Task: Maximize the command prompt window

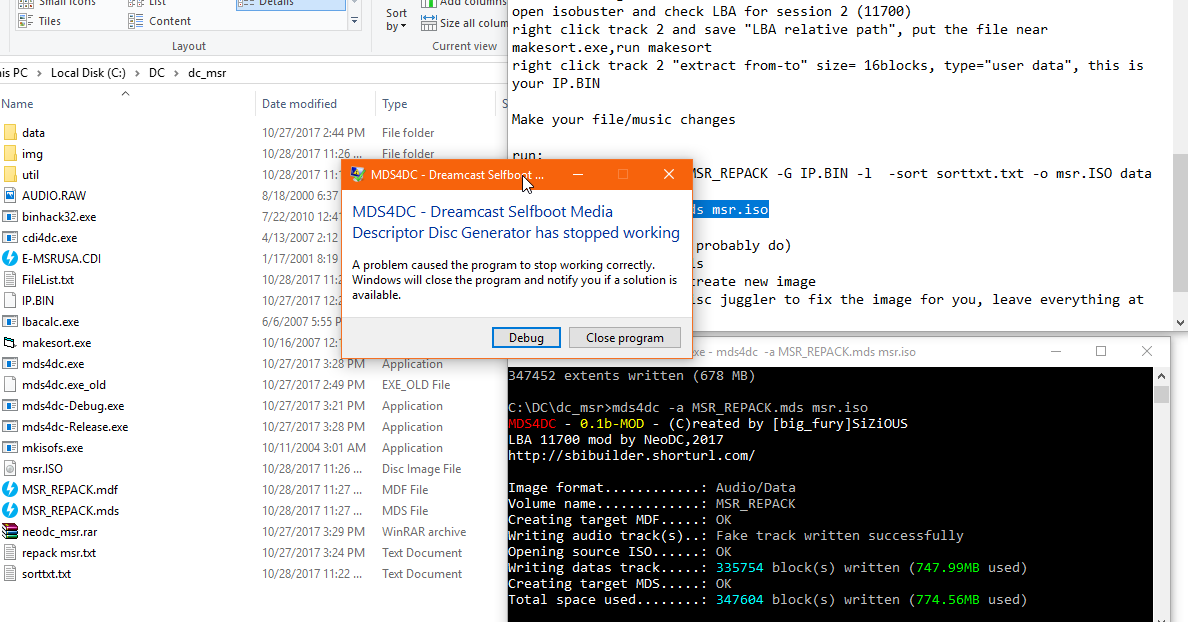Action: 1101,352
